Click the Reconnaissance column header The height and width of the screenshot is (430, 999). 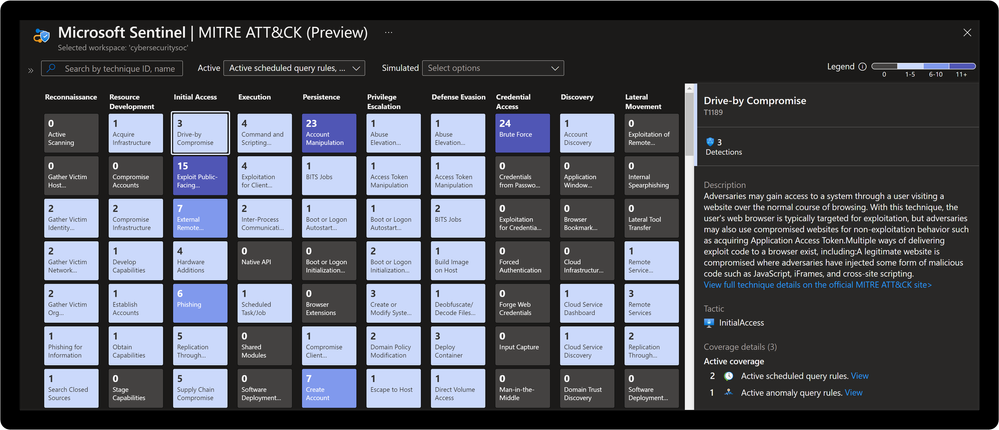pos(71,97)
